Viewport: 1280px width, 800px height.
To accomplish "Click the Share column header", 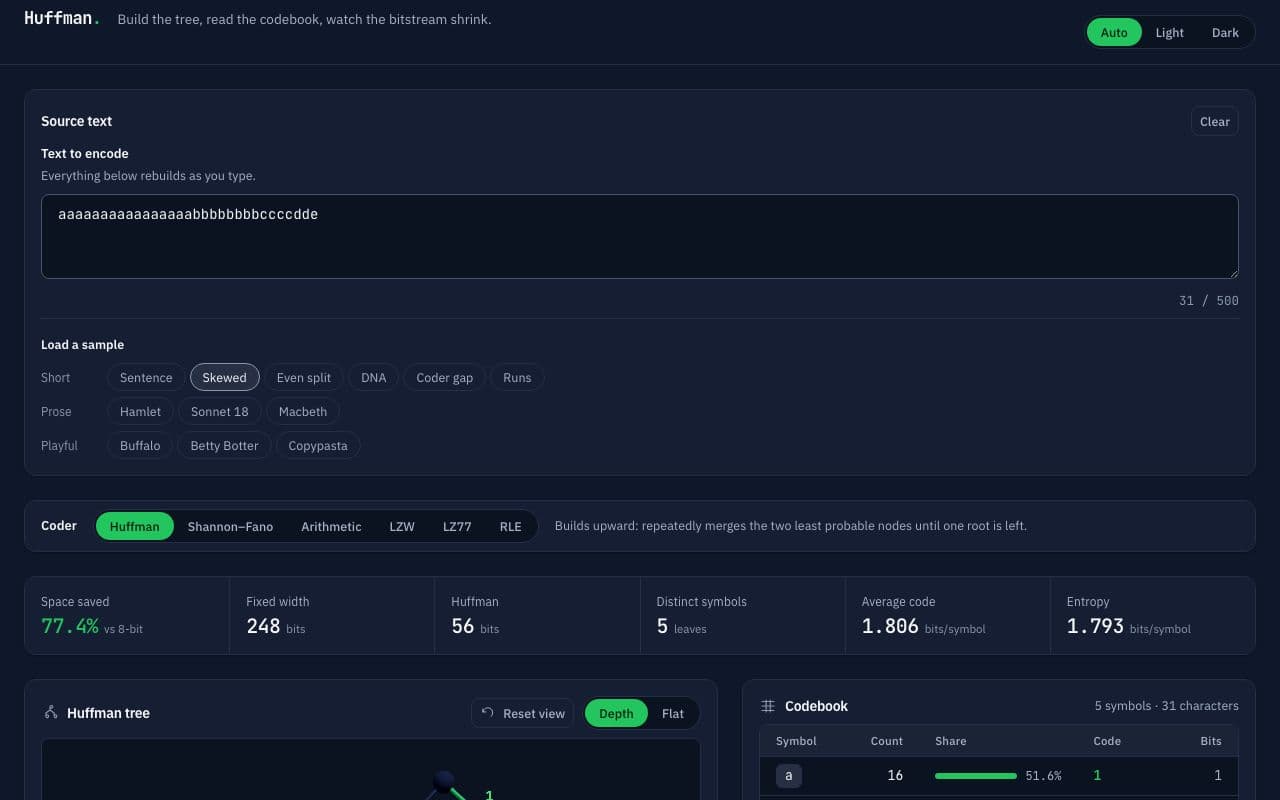I will point(951,741).
